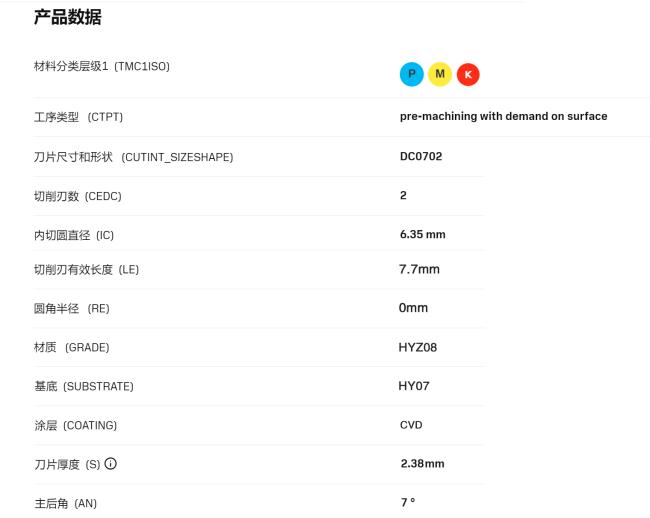650x518 pixels.
Task: Click 'pre-machining with demand on surface' value
Action: (x=503, y=116)
